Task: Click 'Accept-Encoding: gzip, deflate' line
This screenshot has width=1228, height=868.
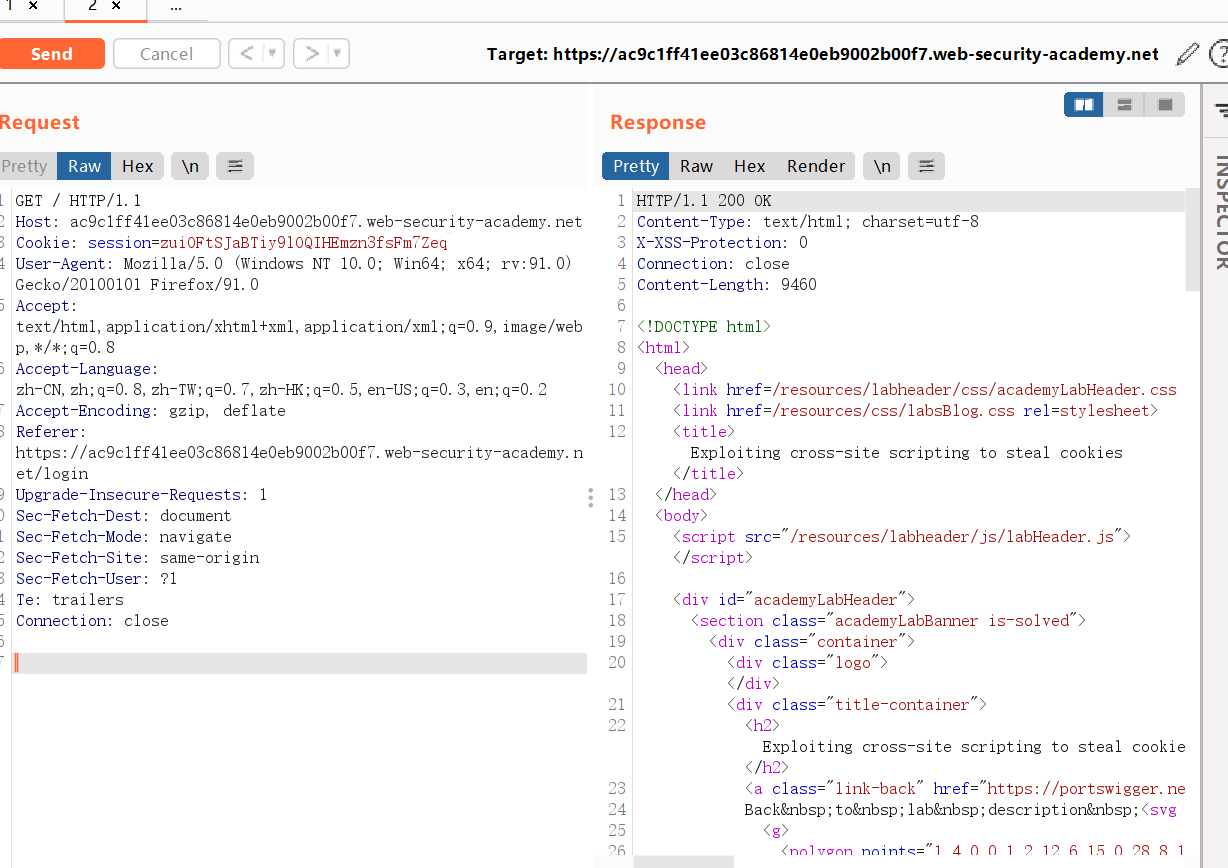Action: point(150,411)
